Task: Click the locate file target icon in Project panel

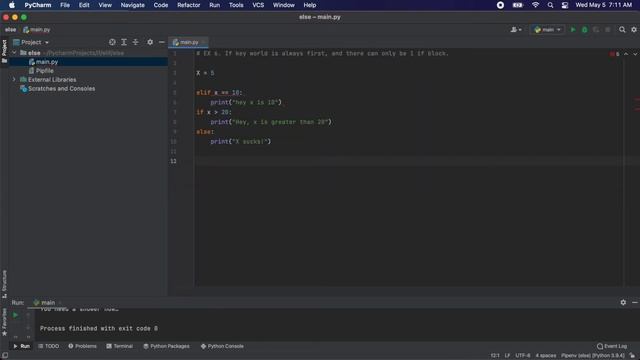Action: coord(112,42)
